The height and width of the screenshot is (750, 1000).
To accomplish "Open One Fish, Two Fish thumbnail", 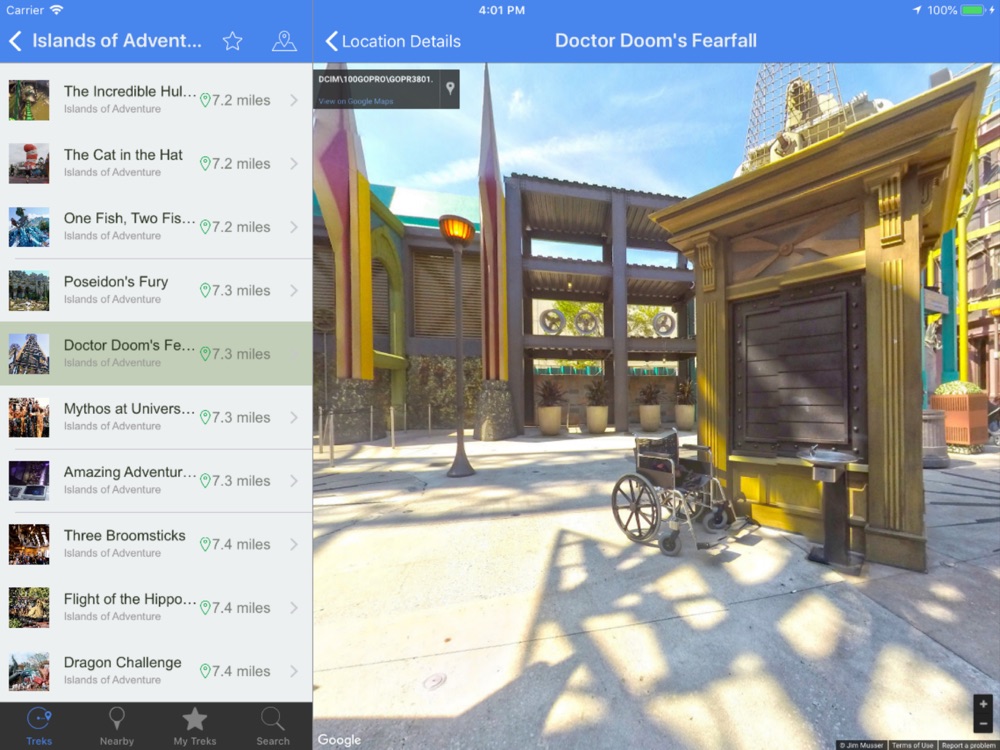I will tap(29, 227).
